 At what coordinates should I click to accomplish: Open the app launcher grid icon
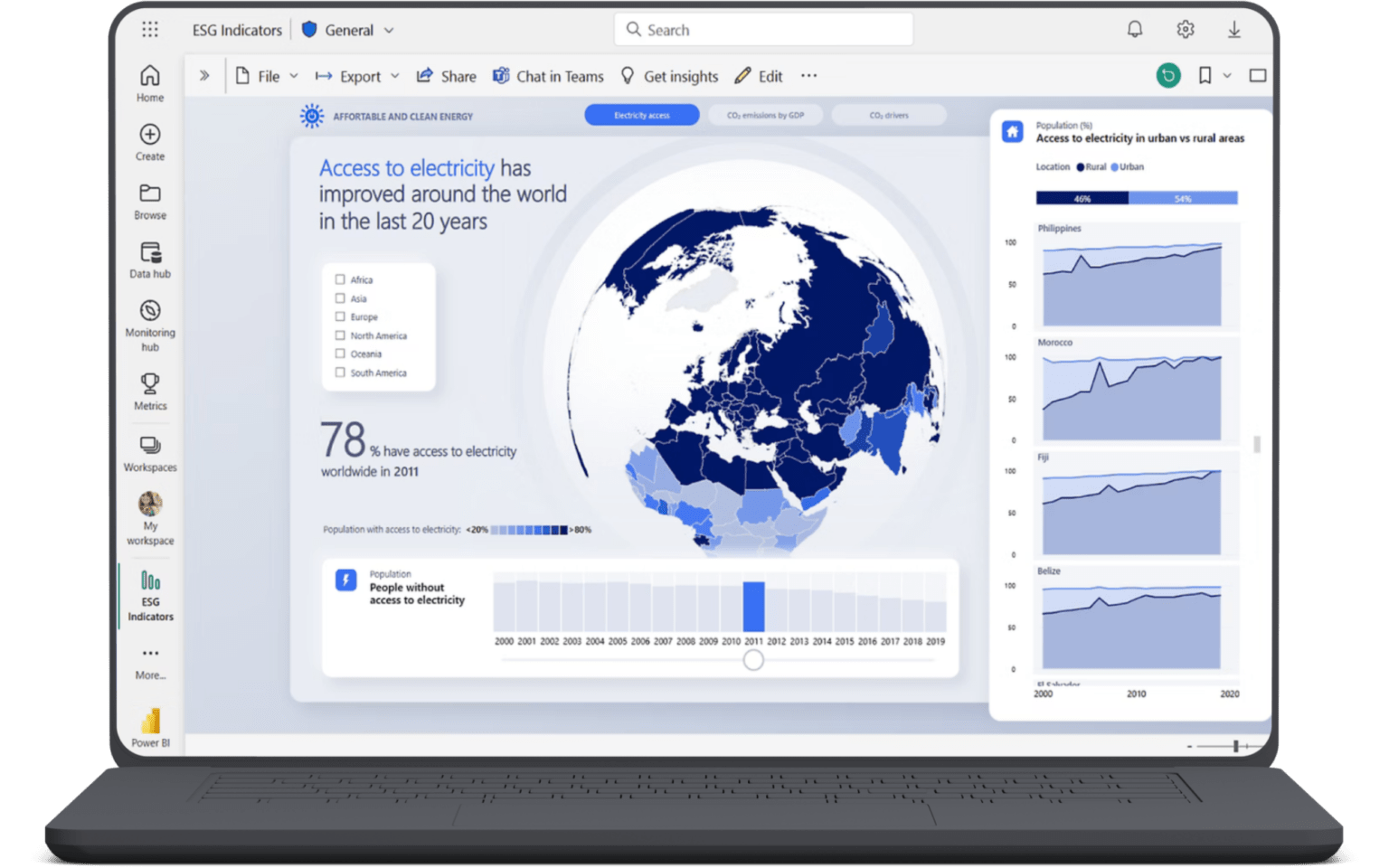click(x=150, y=30)
